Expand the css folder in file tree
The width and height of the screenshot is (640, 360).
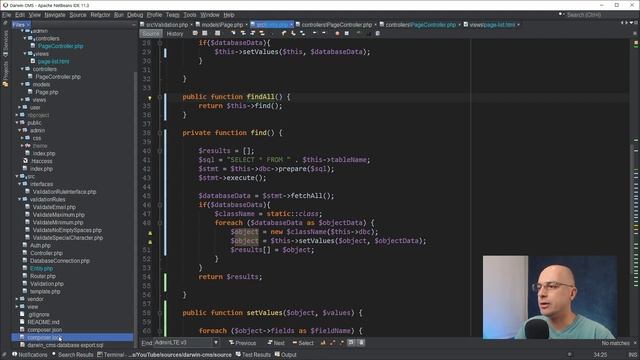coord(22,138)
